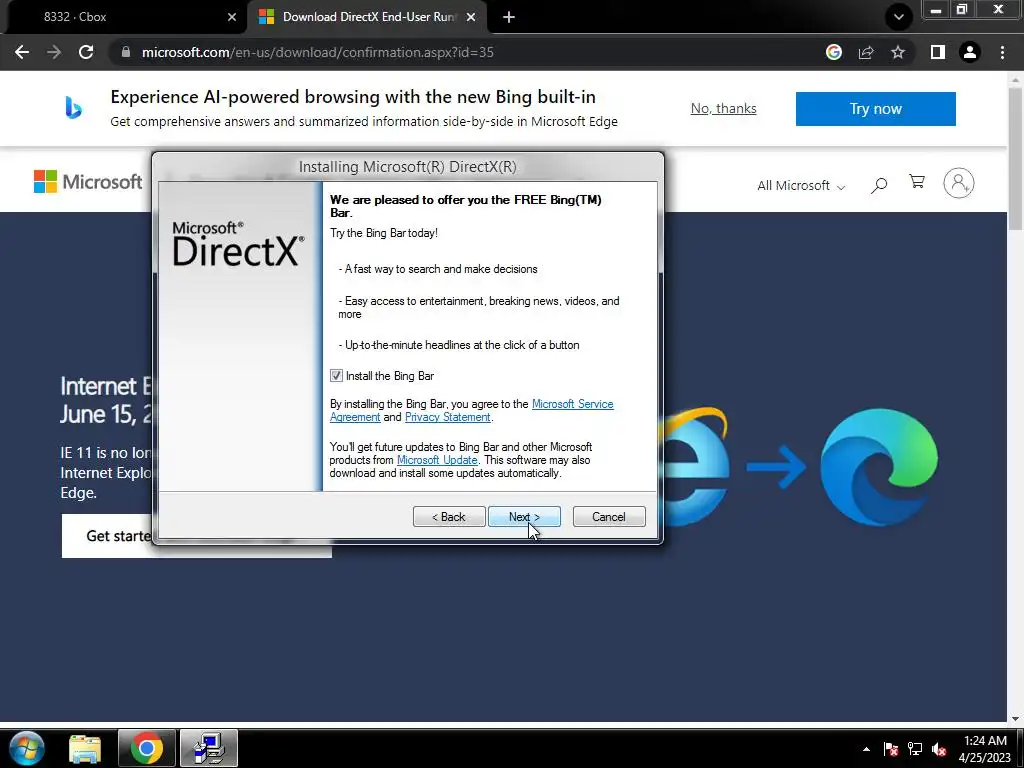Click the share page icon
The width and height of the screenshot is (1024, 768).
(x=866, y=52)
